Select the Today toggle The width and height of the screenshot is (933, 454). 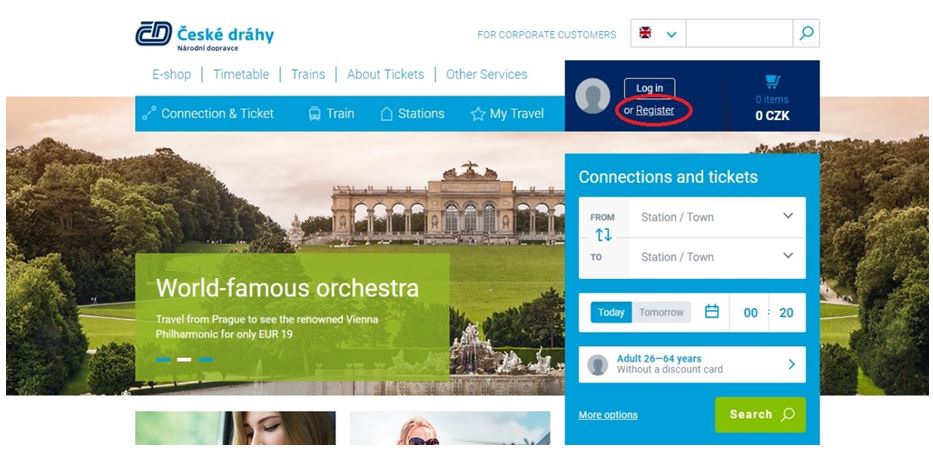(x=611, y=312)
